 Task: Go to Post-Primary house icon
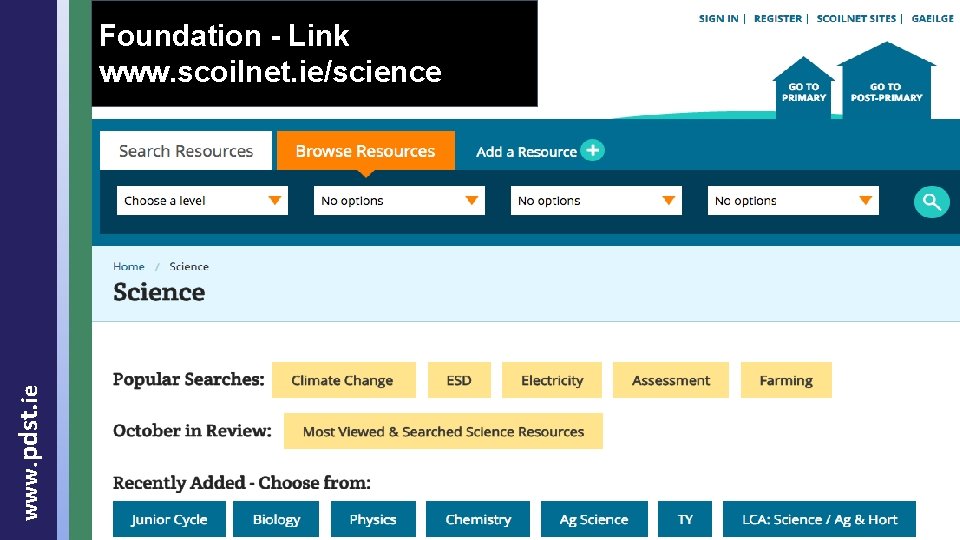pyautogui.click(x=886, y=80)
